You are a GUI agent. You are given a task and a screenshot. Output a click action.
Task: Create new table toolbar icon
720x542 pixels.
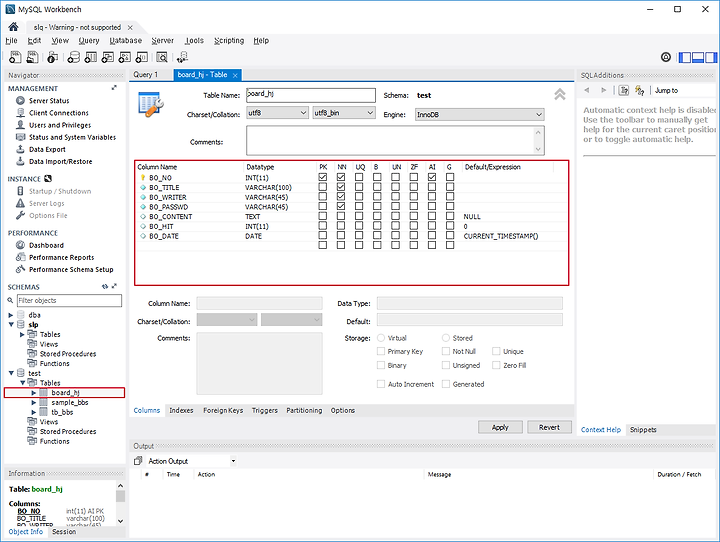[x=90, y=57]
